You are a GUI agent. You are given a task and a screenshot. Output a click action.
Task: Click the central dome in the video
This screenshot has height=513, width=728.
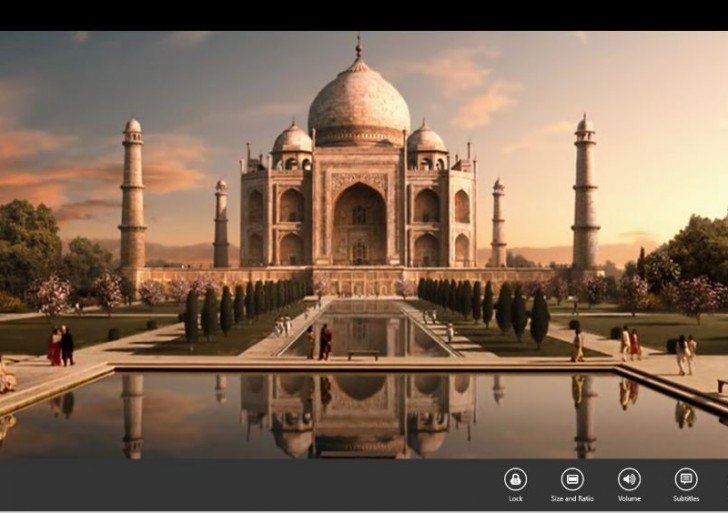pyautogui.click(x=358, y=105)
